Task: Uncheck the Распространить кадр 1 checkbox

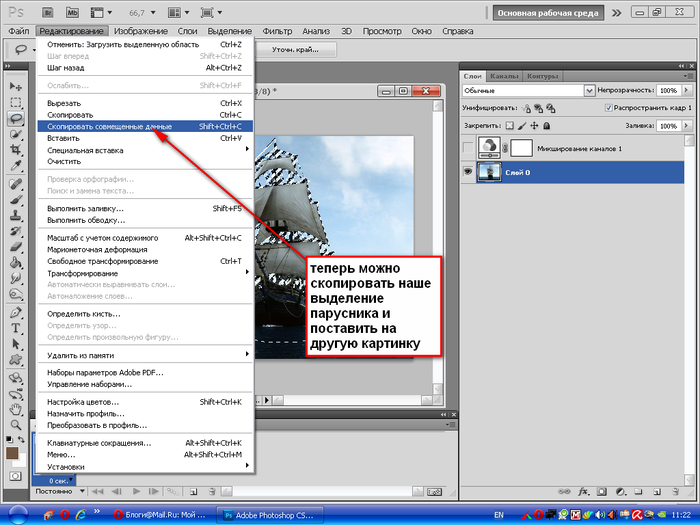Action: point(610,107)
